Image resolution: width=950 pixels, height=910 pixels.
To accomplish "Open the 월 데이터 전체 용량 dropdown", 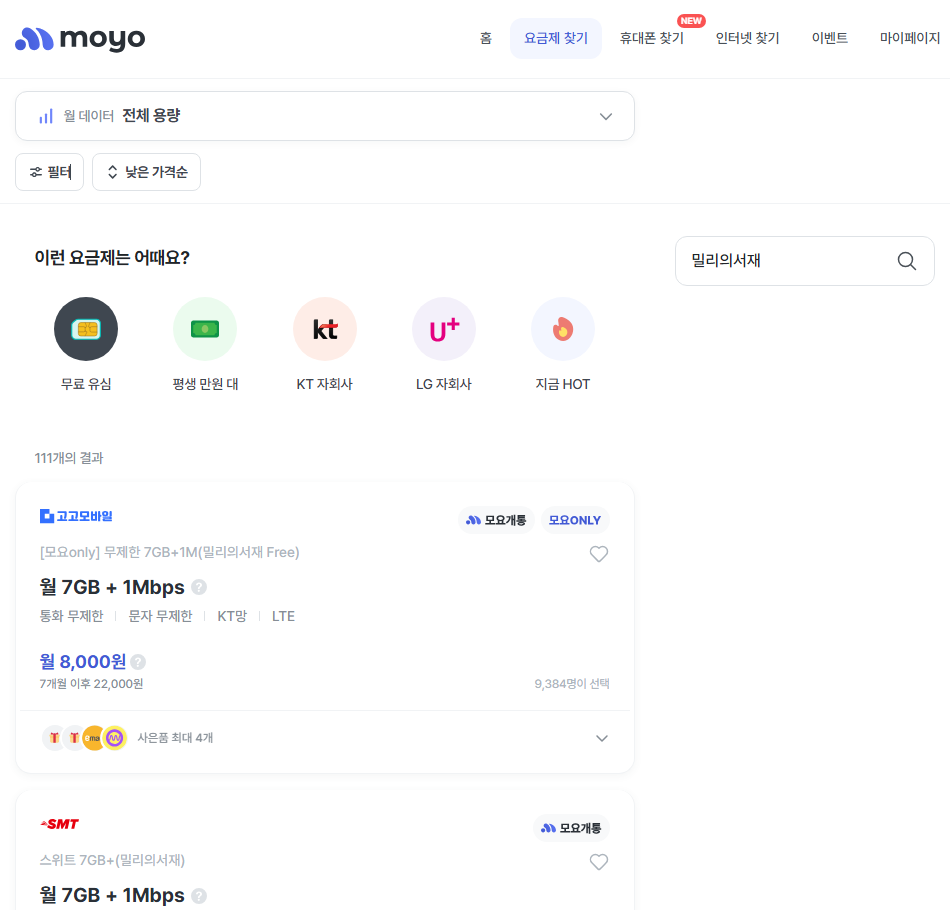I will [x=325, y=116].
